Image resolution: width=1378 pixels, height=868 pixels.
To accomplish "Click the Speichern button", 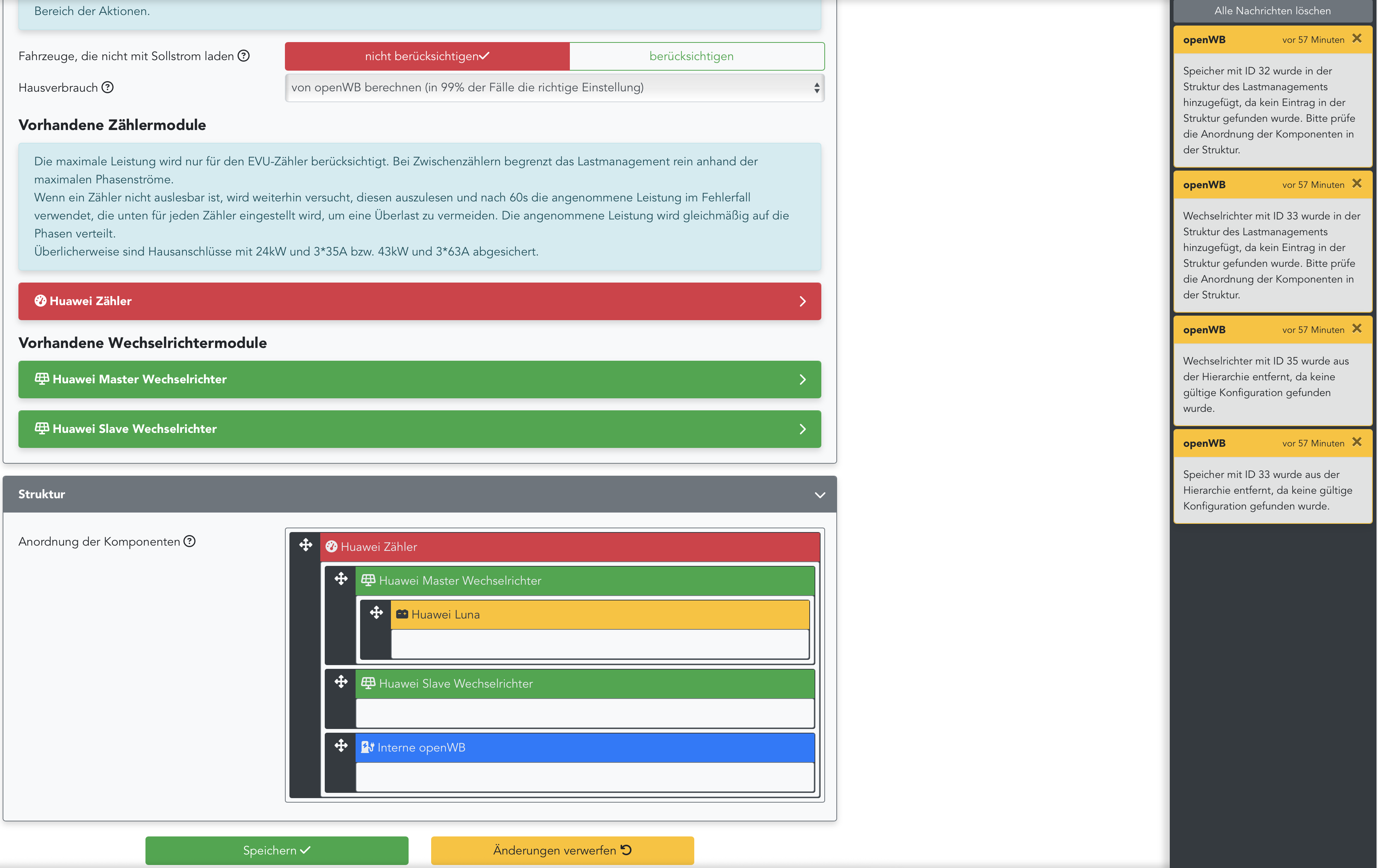I will [x=276, y=850].
